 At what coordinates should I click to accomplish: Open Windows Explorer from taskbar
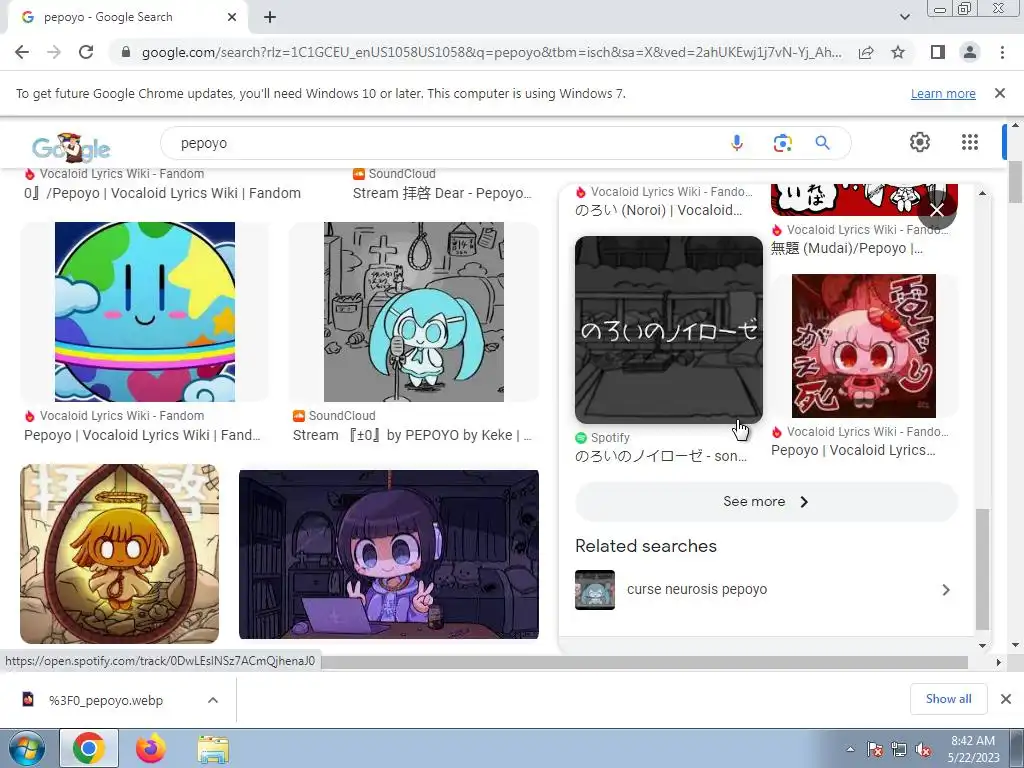213,748
